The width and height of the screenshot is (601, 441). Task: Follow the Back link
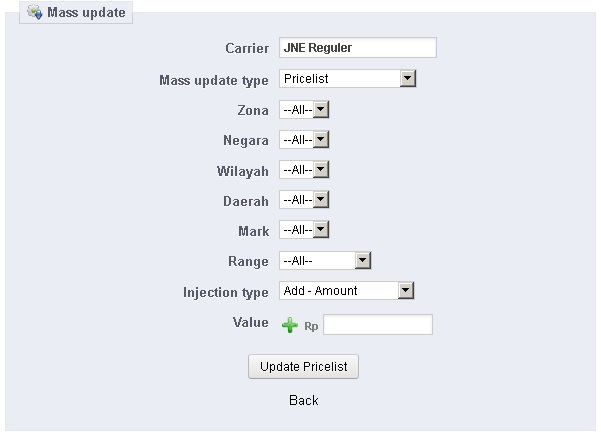pos(303,400)
